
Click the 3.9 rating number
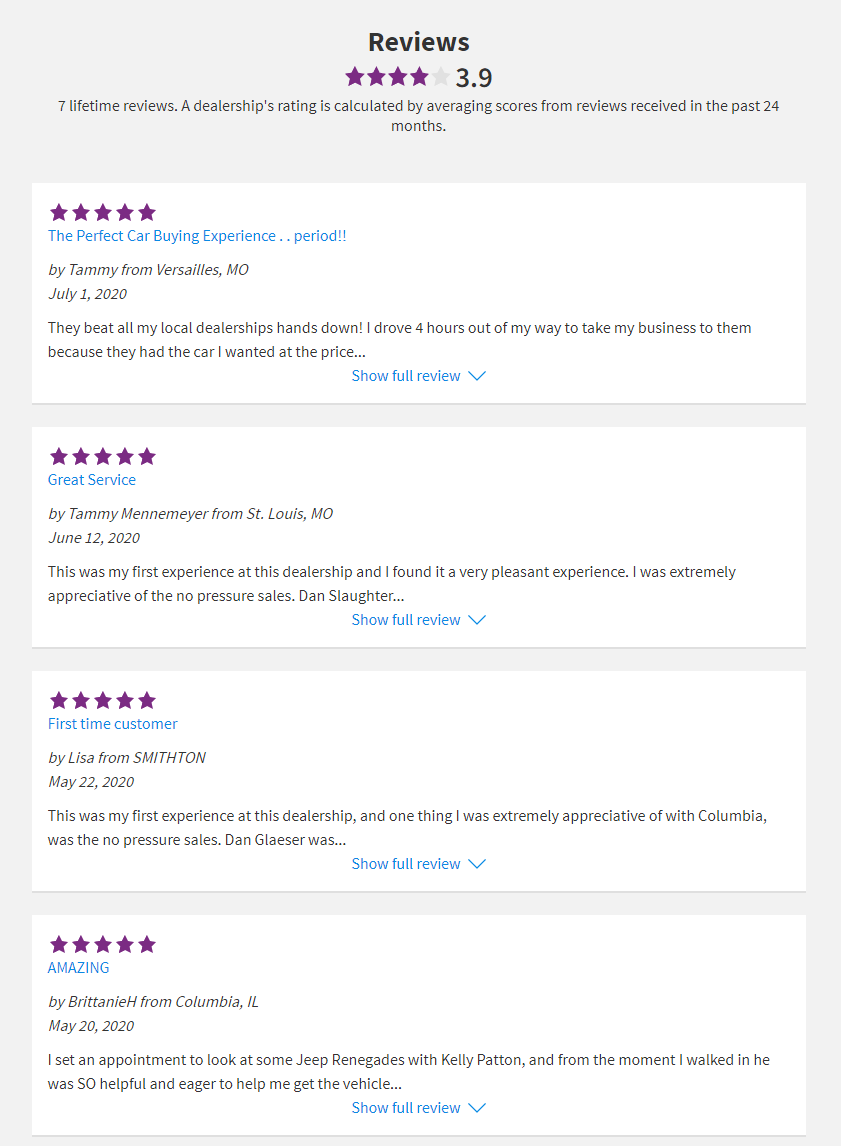[474, 78]
